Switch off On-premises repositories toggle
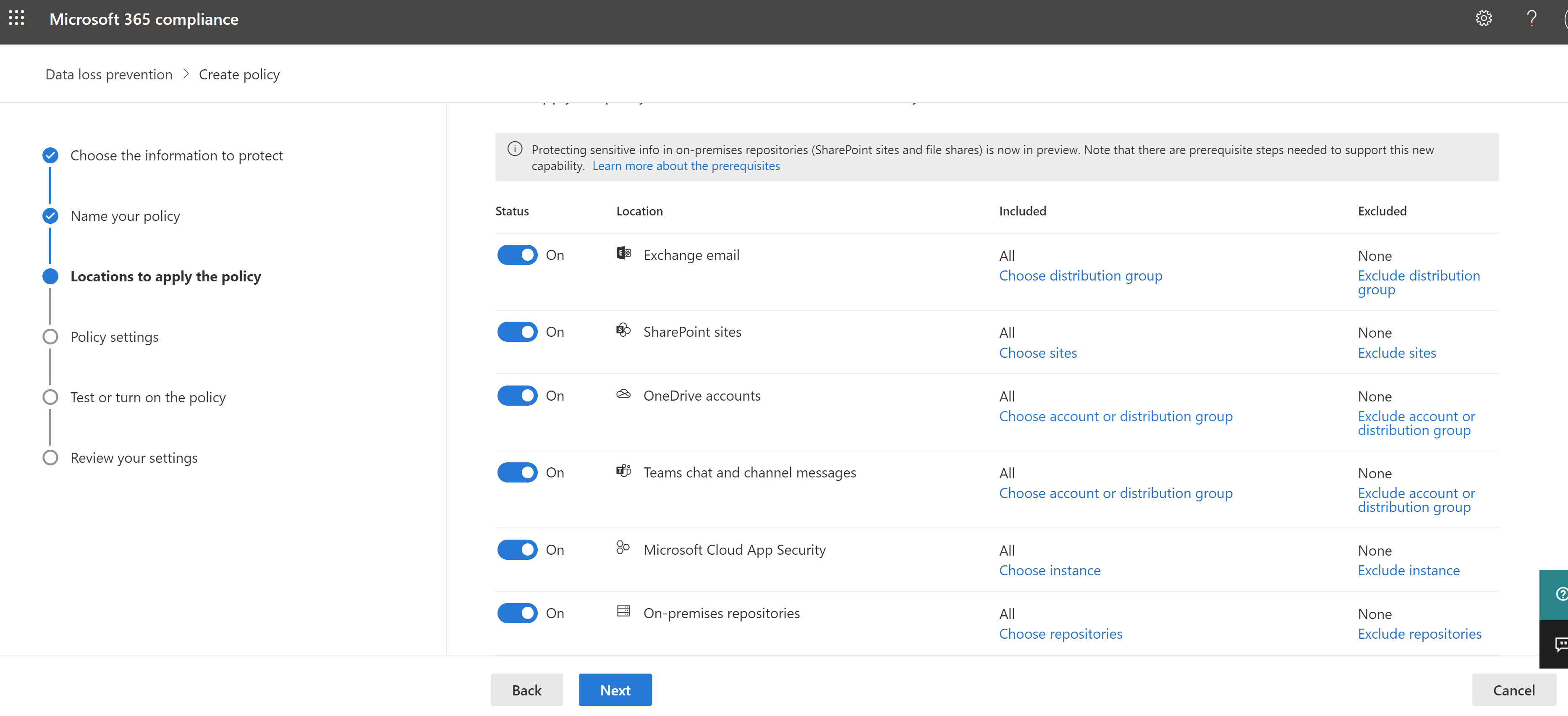 click(517, 613)
